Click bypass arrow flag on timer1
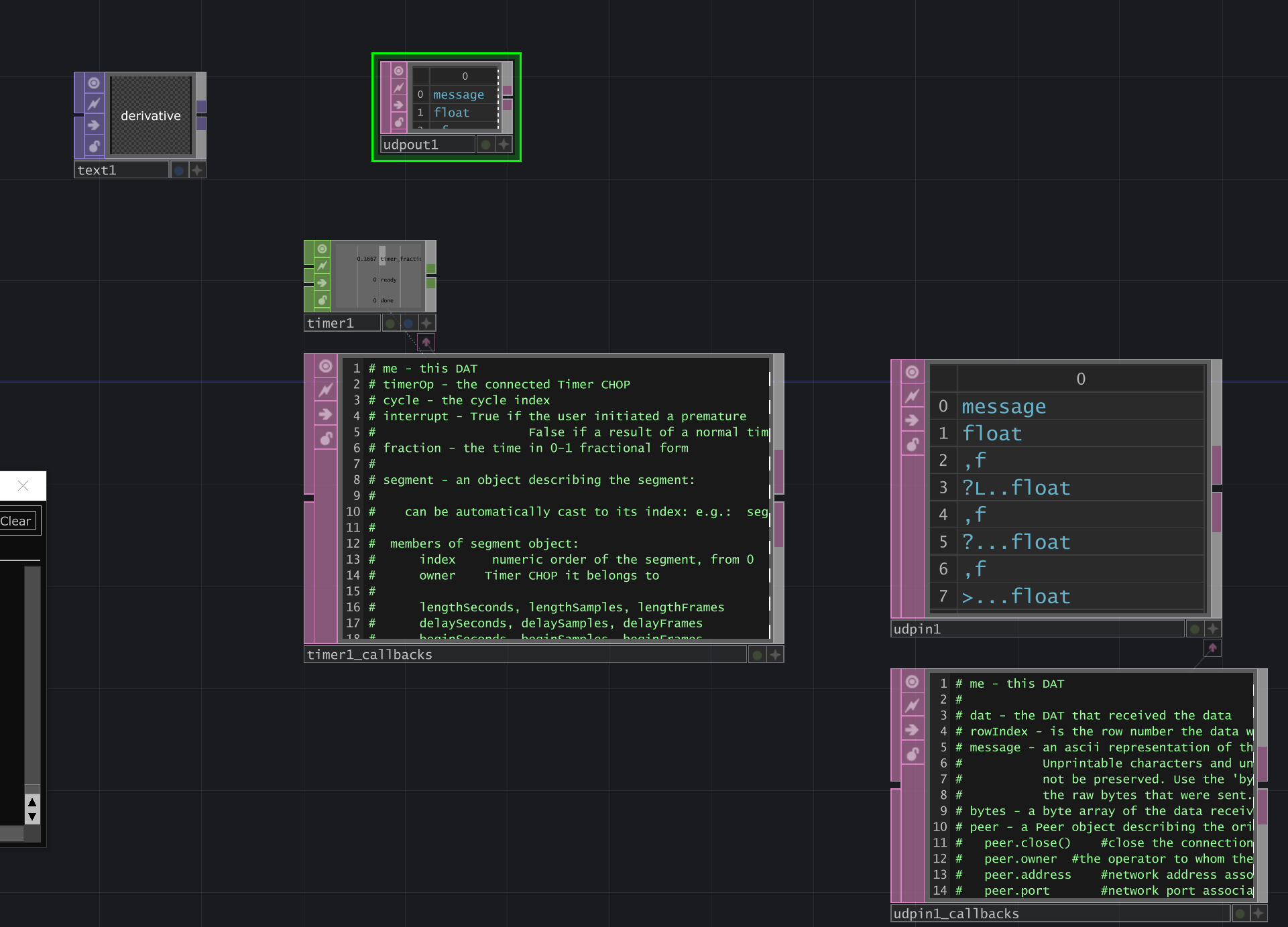The height and width of the screenshot is (927, 1288). [323, 283]
